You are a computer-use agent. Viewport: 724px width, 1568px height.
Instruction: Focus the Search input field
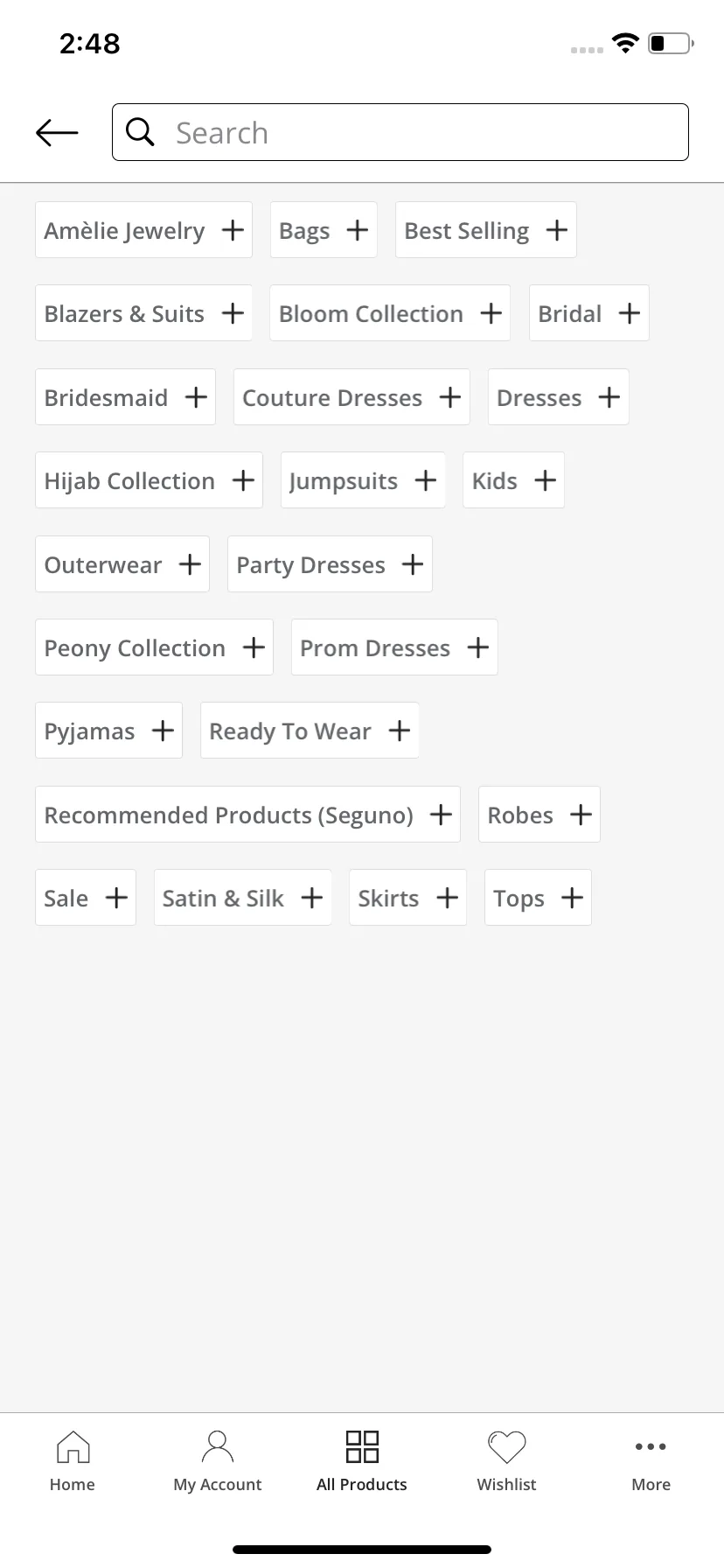pos(400,132)
